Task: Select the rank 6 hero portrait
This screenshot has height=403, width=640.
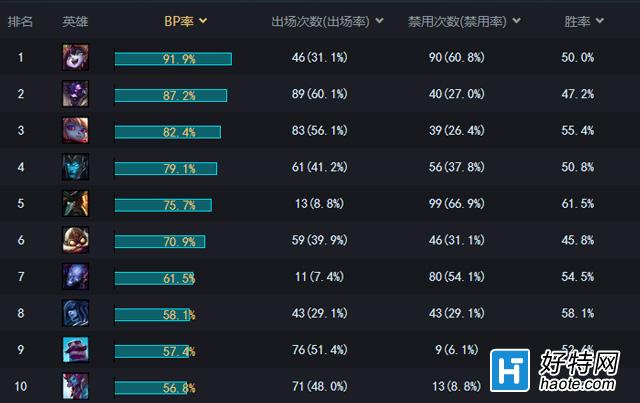Action: (76, 240)
